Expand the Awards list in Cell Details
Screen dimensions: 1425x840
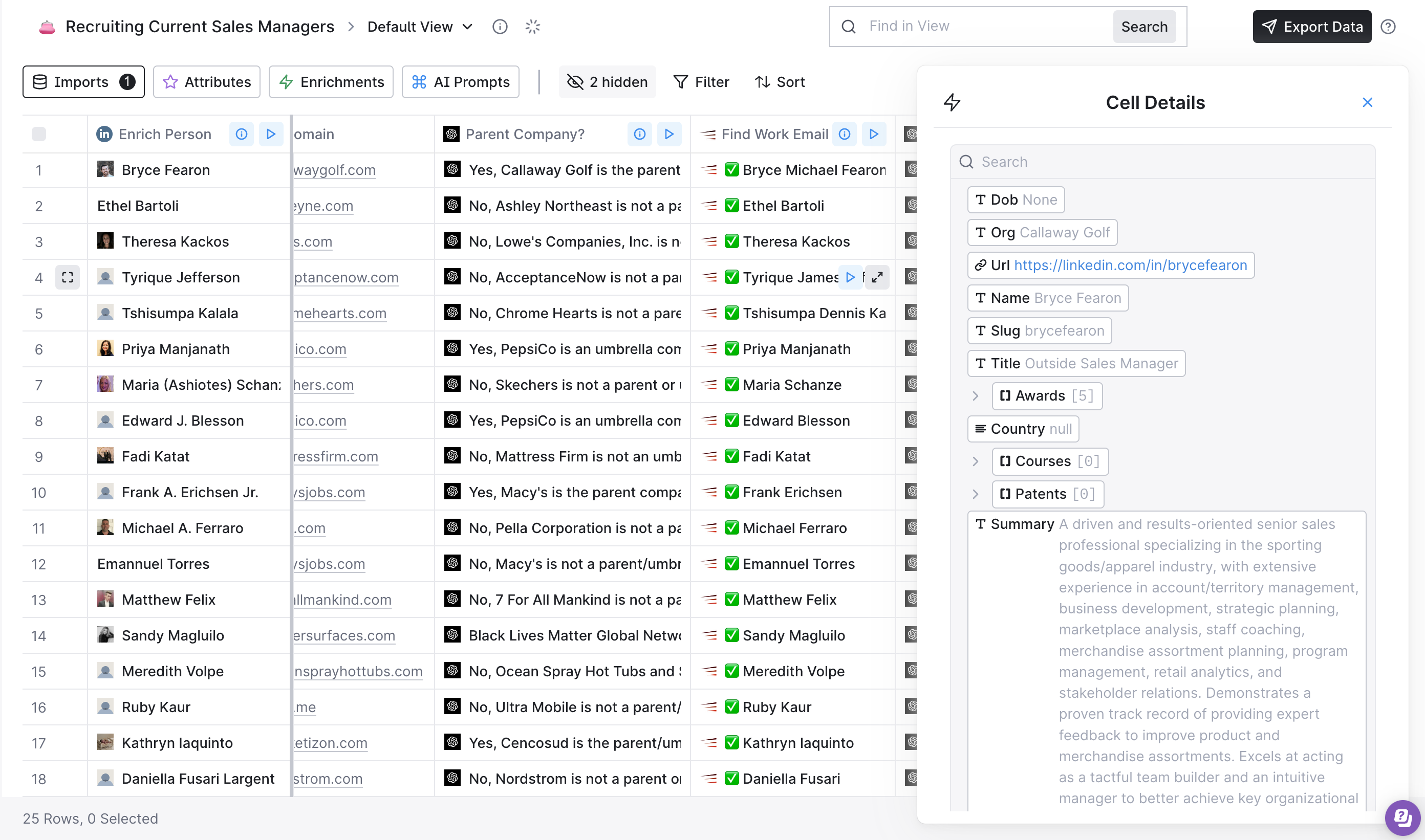(975, 395)
